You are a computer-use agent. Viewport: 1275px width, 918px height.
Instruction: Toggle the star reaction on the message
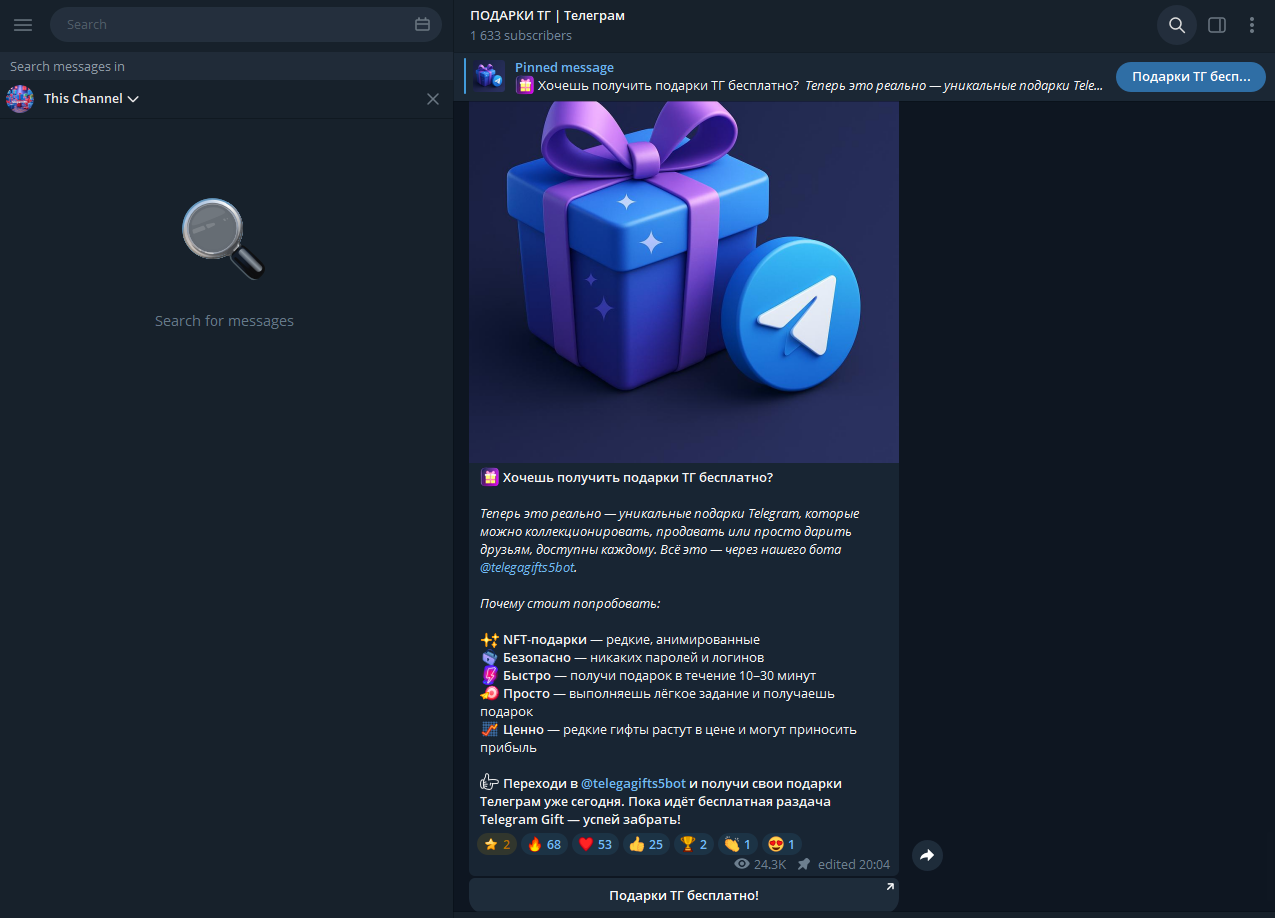pos(496,844)
